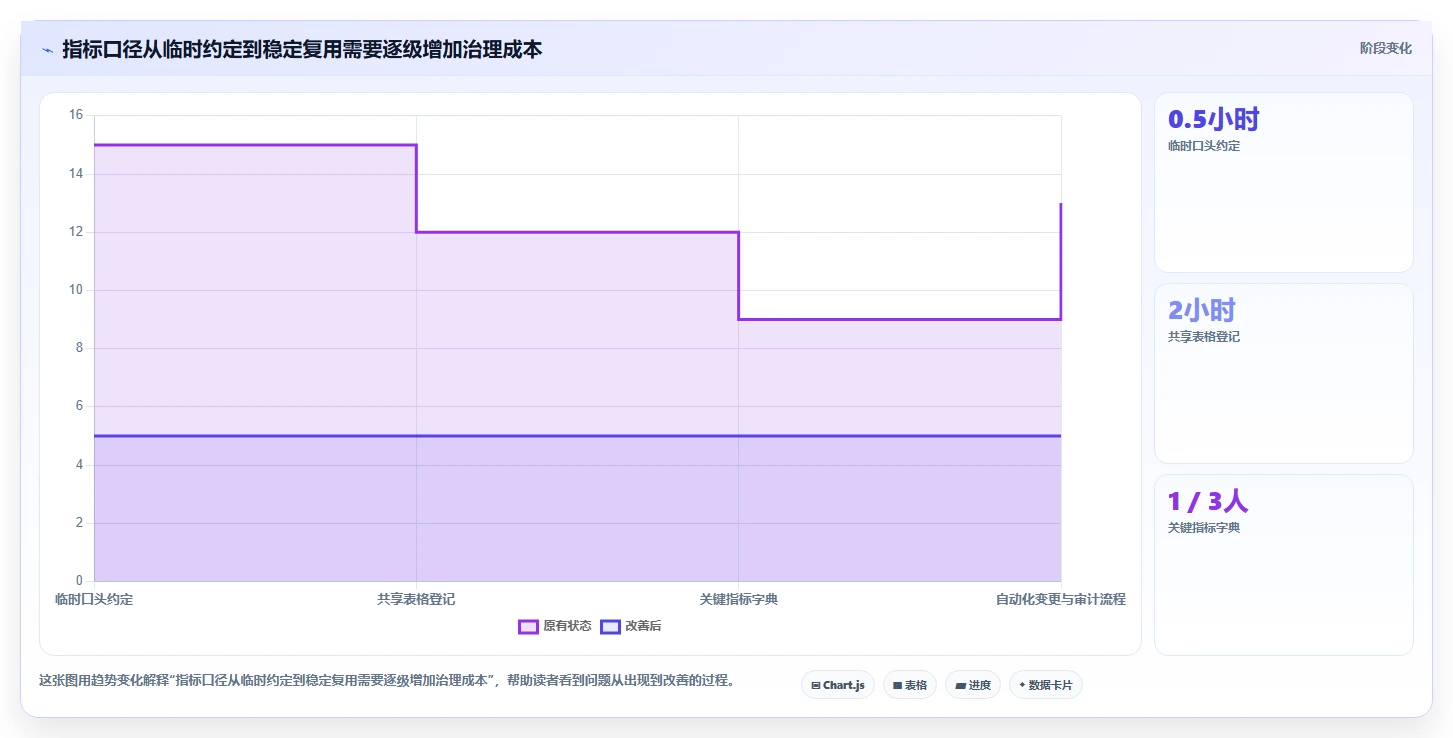Viewport: 1453px width, 738px height.
Task: Select the 数据卡片 tag chip
Action: (1046, 685)
